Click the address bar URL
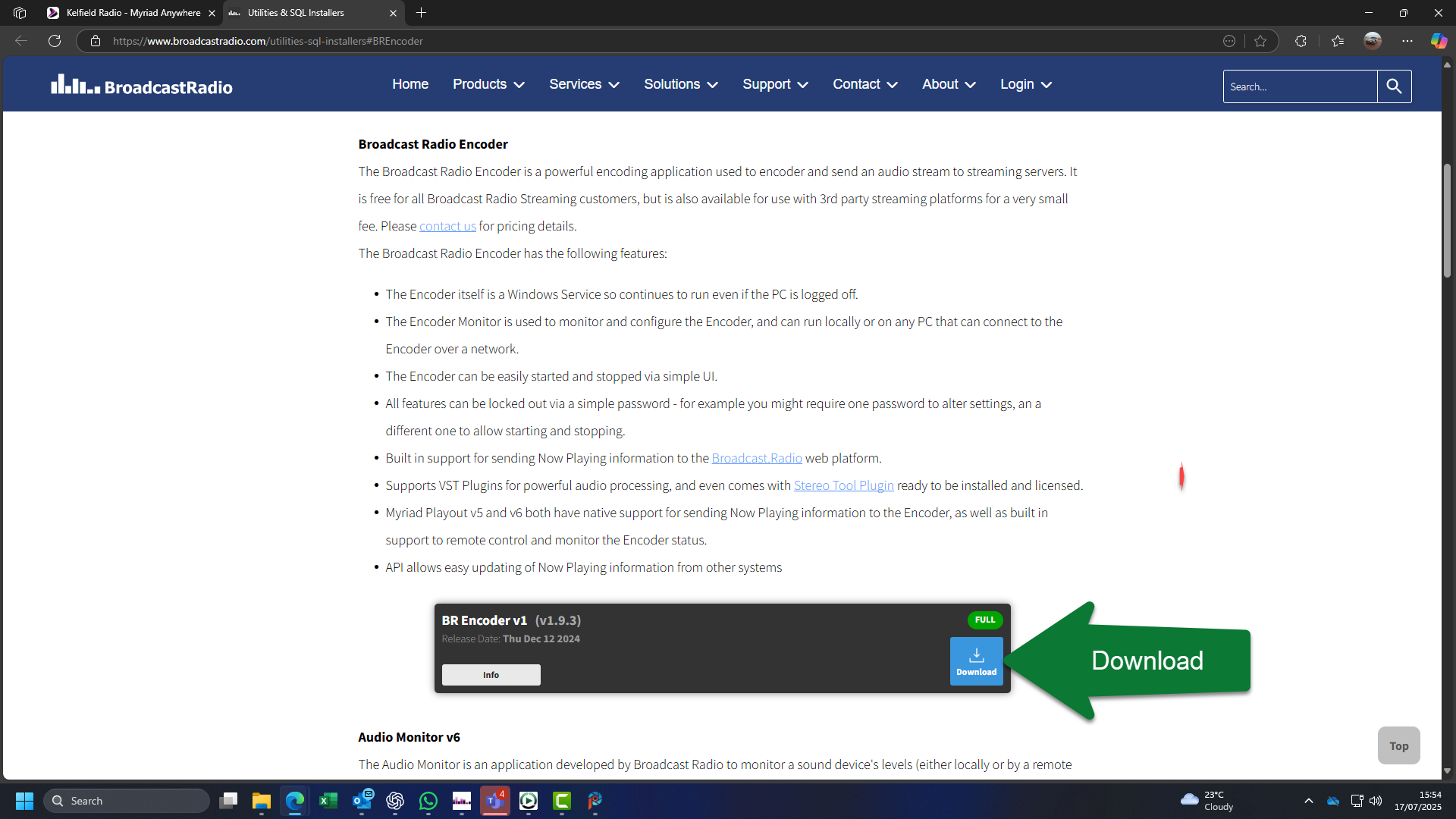Screen dimensions: 1456x819 [268, 41]
